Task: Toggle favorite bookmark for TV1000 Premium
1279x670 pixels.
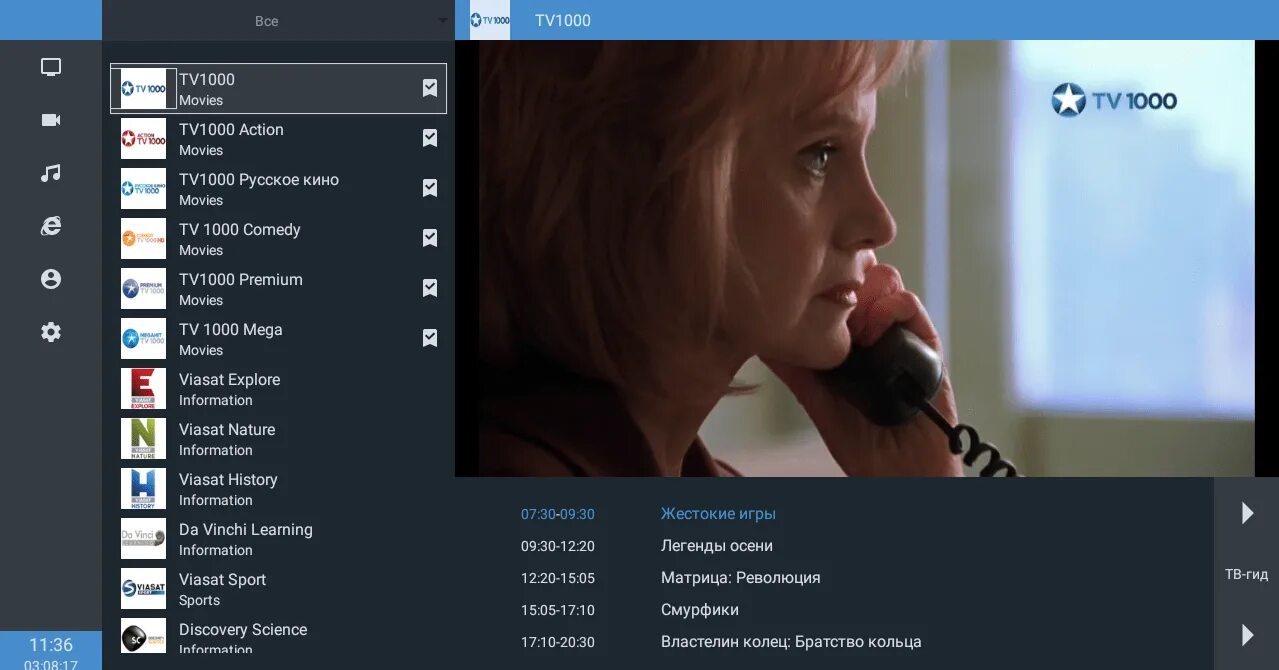Action: [430, 288]
